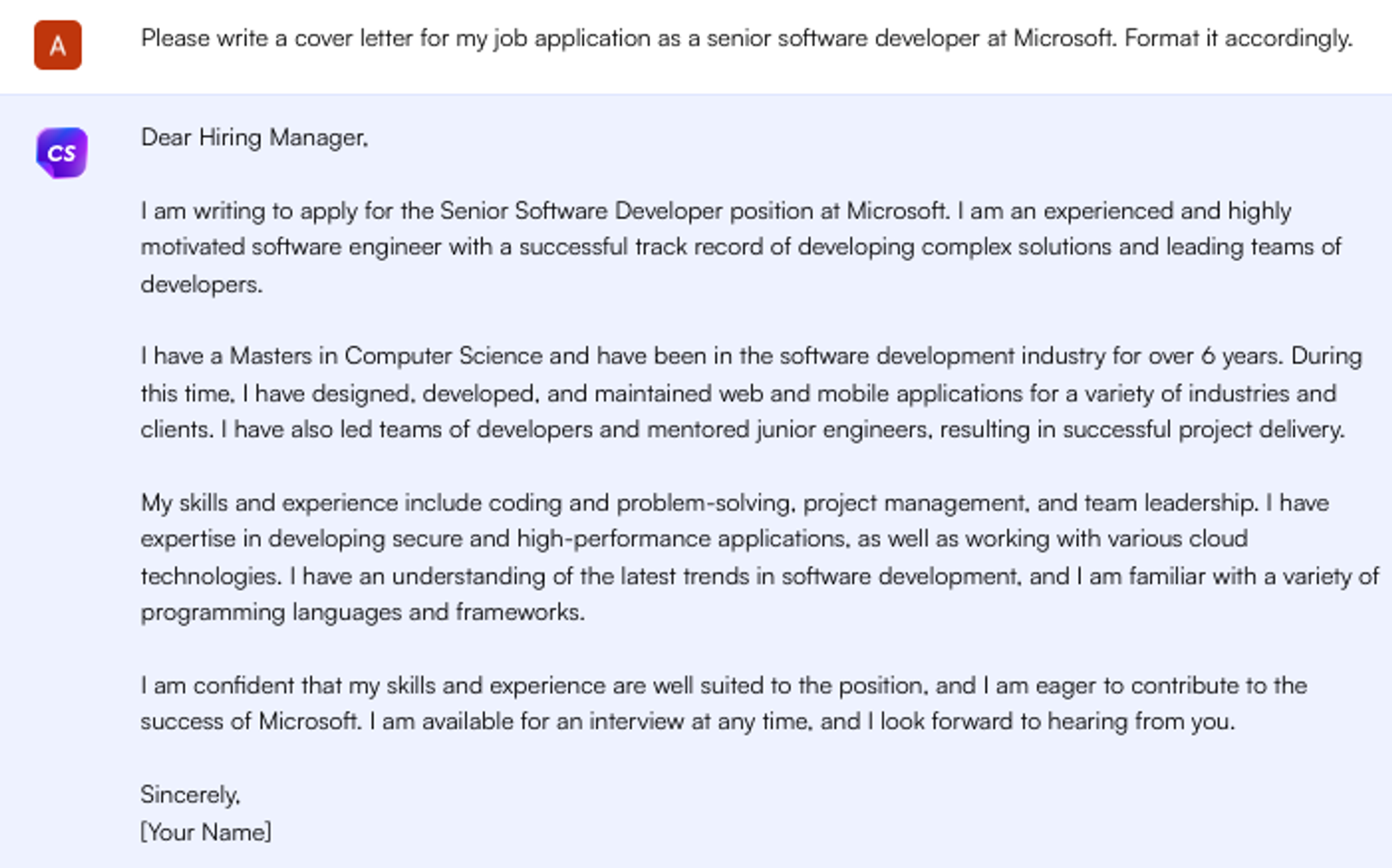Click the orange user avatar "A"
Image resolution: width=1392 pixels, height=868 pixels.
click(x=58, y=45)
